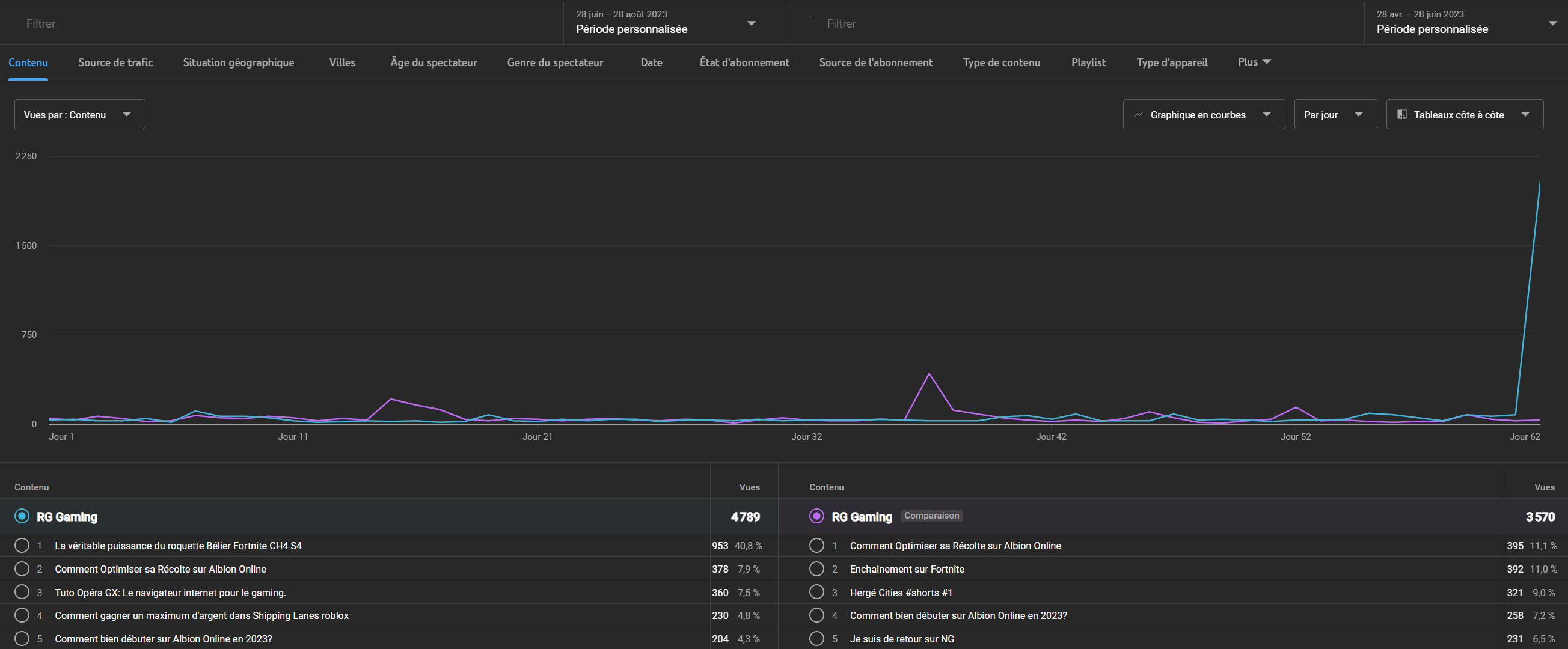
Task: Open Je suis de retour sur NG title
Action: [x=902, y=639]
